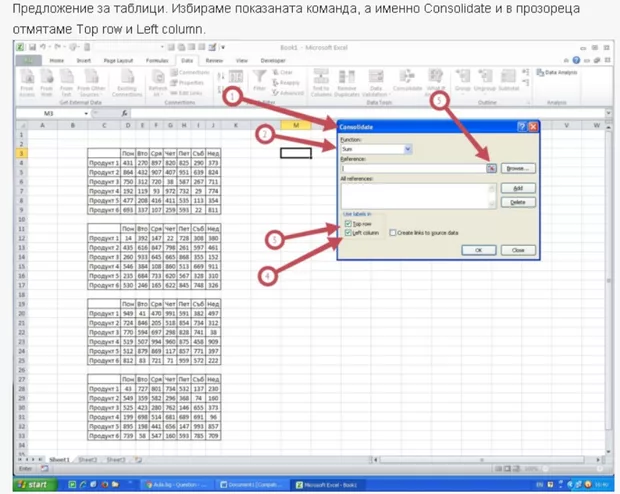This screenshot has width=620, height=494.
Task: Expand the Function dropdown showing Sum
Action: 408,149
